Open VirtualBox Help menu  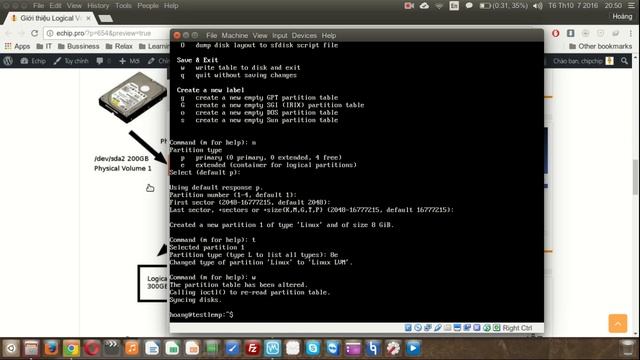(x=329, y=36)
